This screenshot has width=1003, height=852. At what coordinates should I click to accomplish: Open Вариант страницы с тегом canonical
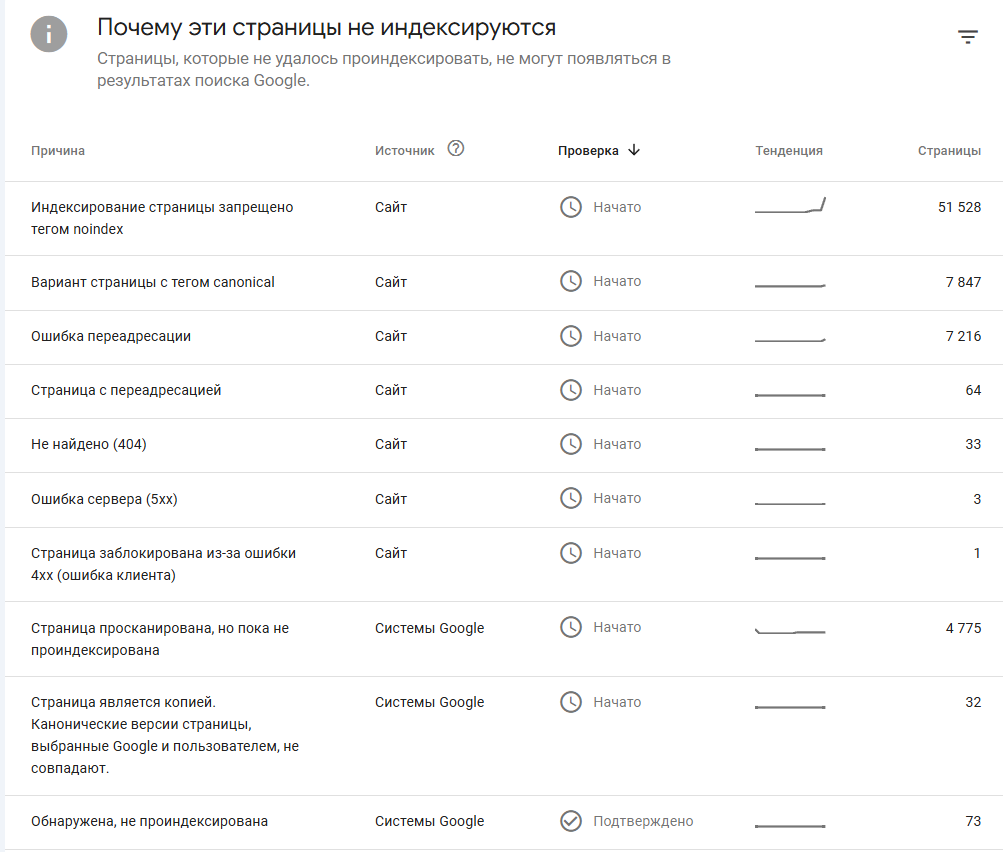504,283
